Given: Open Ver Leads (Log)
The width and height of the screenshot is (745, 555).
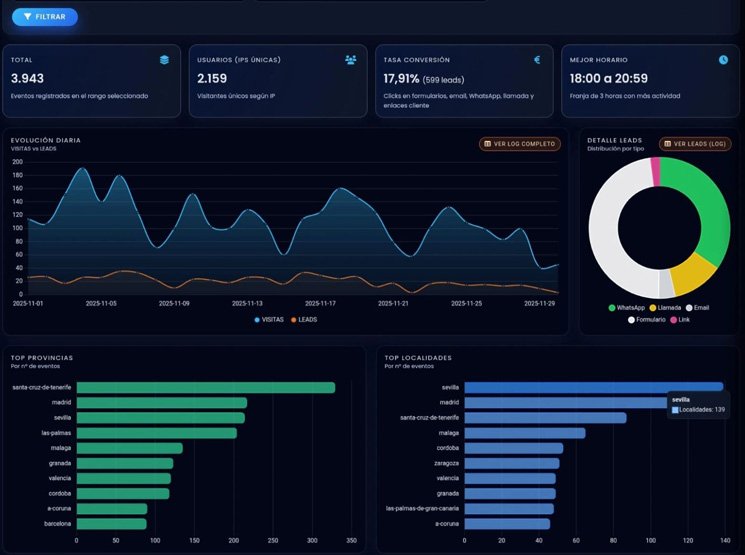Looking at the screenshot, I should coord(694,144).
